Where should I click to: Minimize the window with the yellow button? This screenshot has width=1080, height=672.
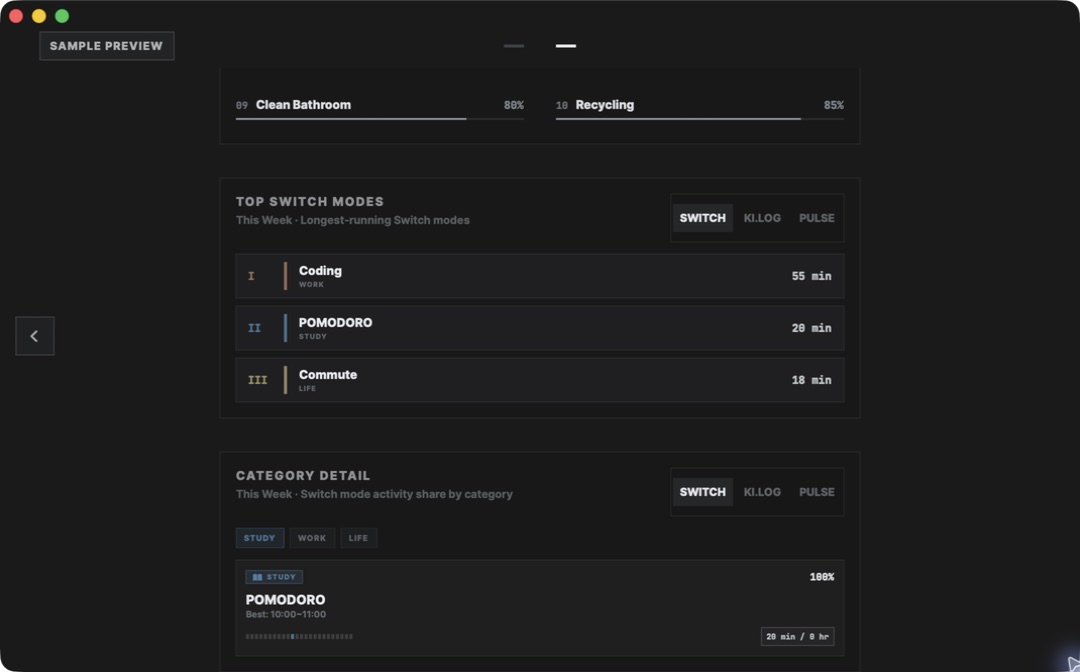pos(39,16)
